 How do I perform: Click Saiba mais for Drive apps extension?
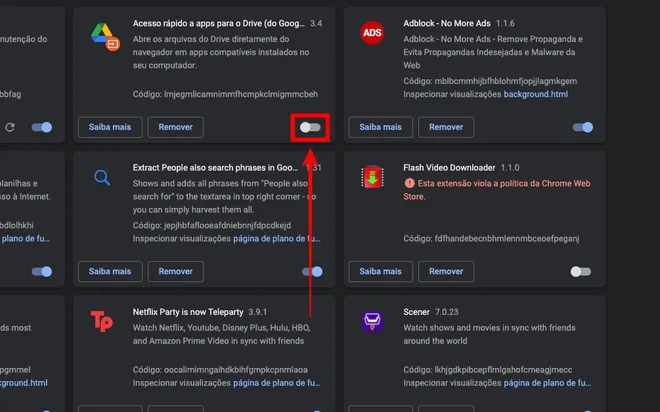pyautogui.click(x=110, y=127)
